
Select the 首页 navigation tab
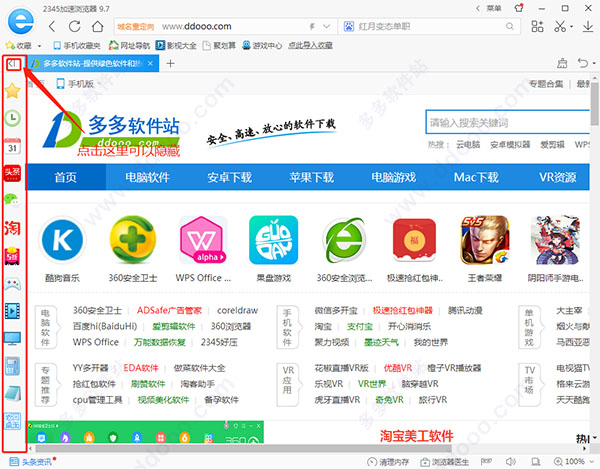click(x=65, y=177)
